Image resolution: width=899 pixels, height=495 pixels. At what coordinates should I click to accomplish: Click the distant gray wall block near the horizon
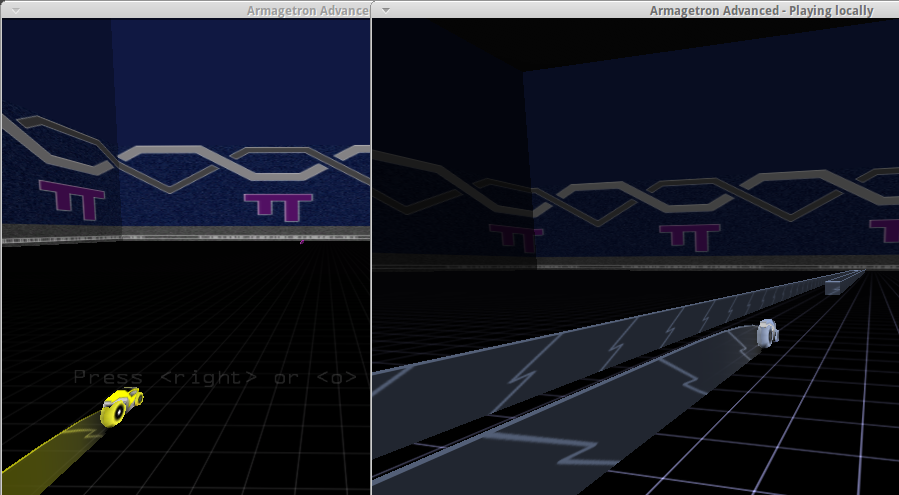tap(838, 287)
